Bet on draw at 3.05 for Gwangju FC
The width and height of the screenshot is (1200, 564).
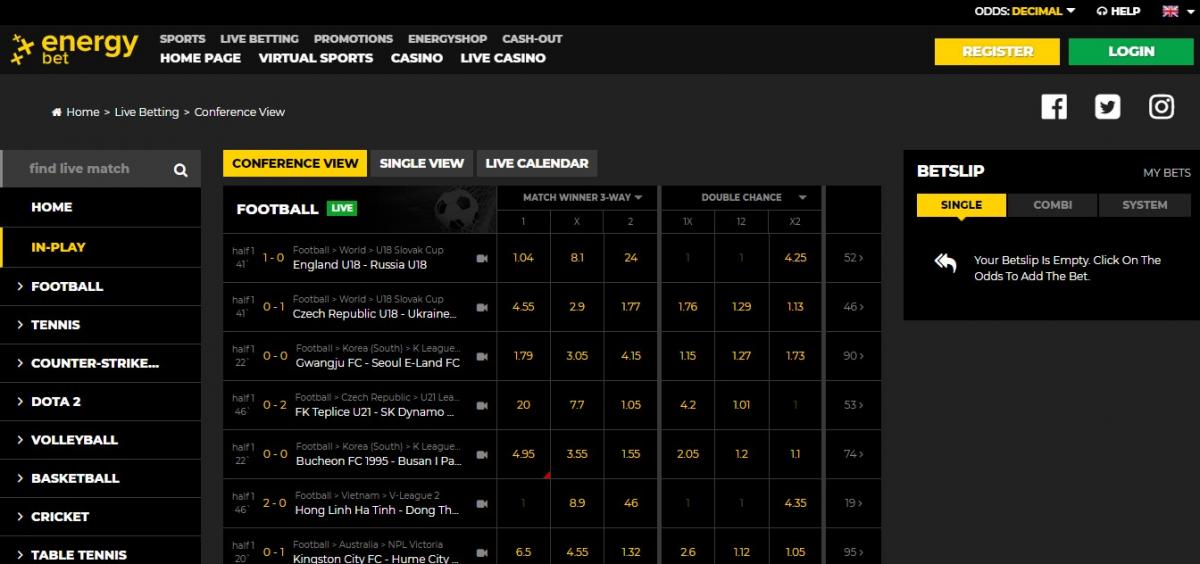577,356
